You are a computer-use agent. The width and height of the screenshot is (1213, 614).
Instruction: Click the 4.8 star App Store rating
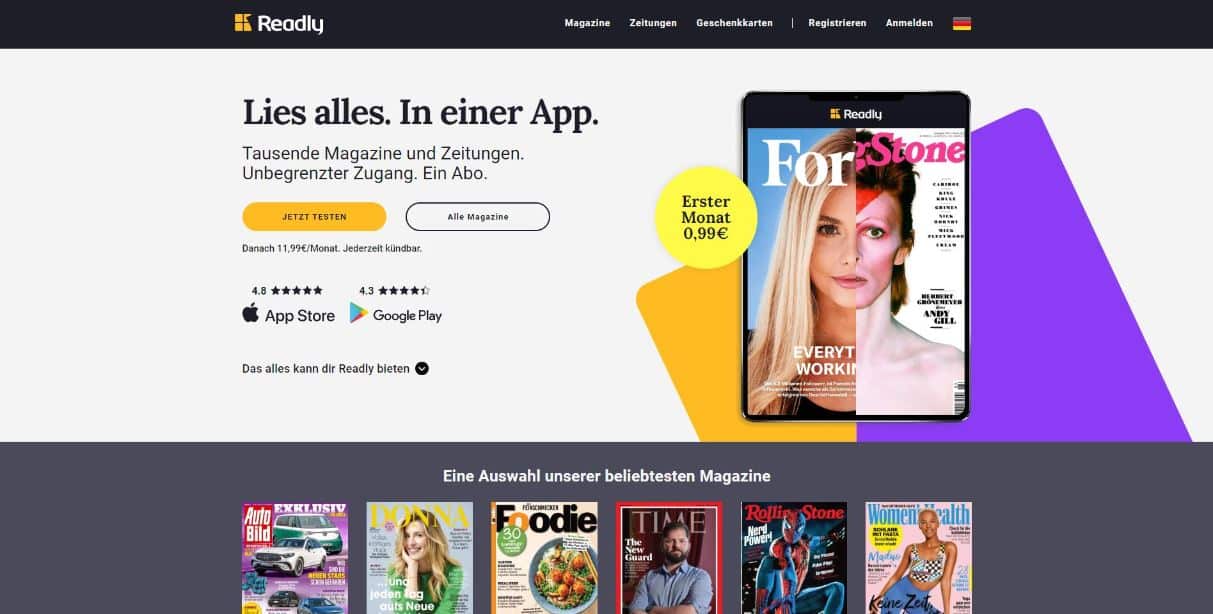click(x=287, y=291)
